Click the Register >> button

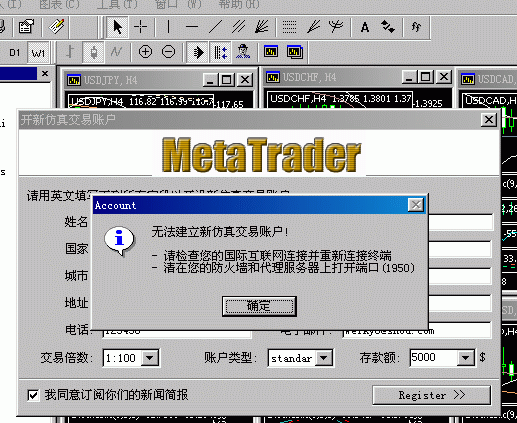pos(431,395)
